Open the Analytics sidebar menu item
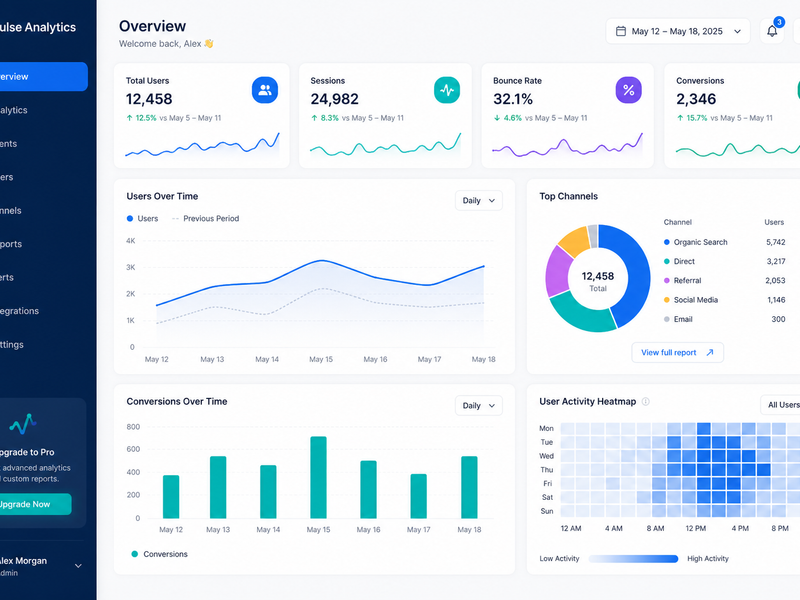This screenshot has height=600, width=800. click(x=41, y=110)
